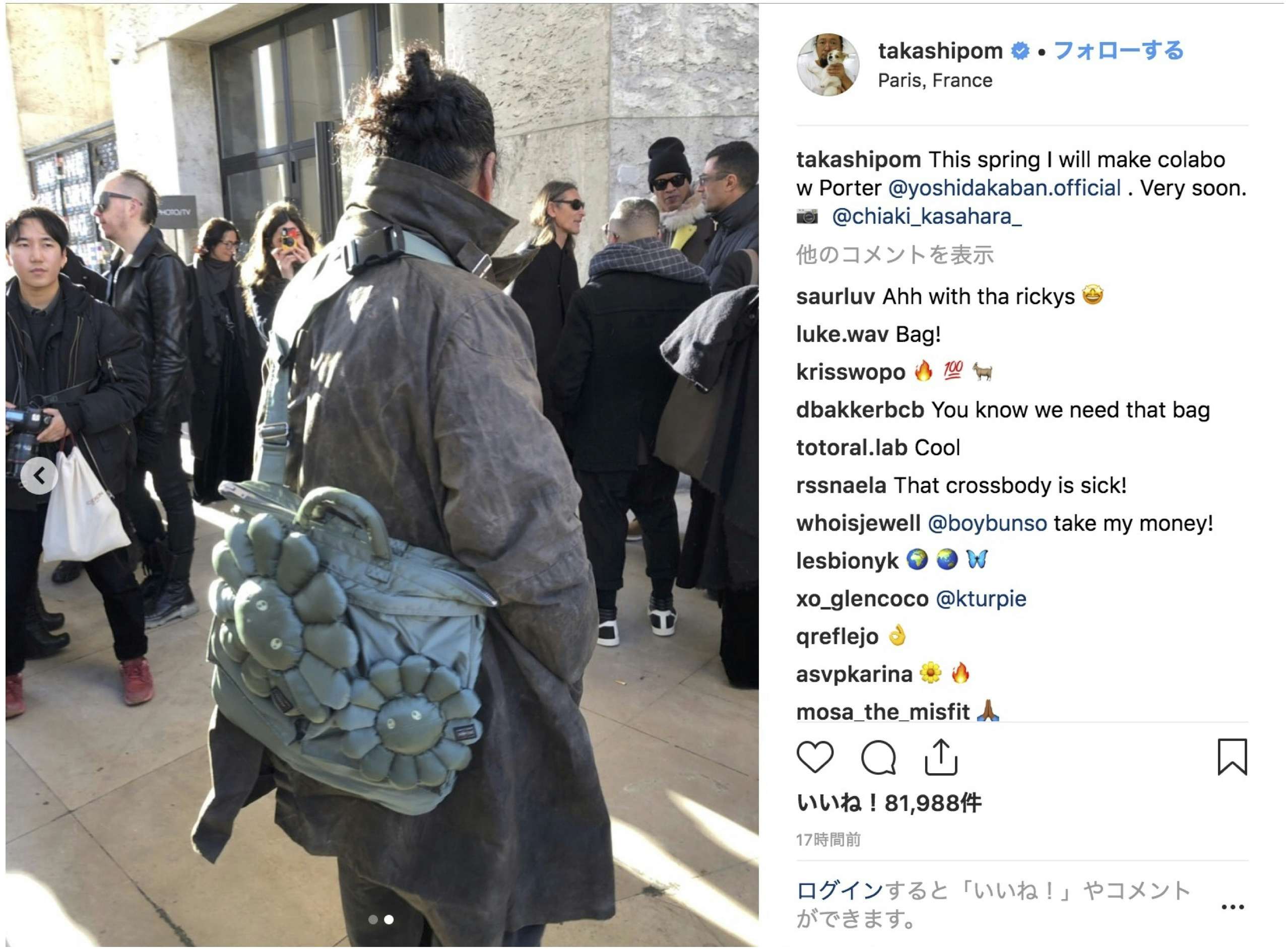Open the Paris, France location link

(x=935, y=81)
